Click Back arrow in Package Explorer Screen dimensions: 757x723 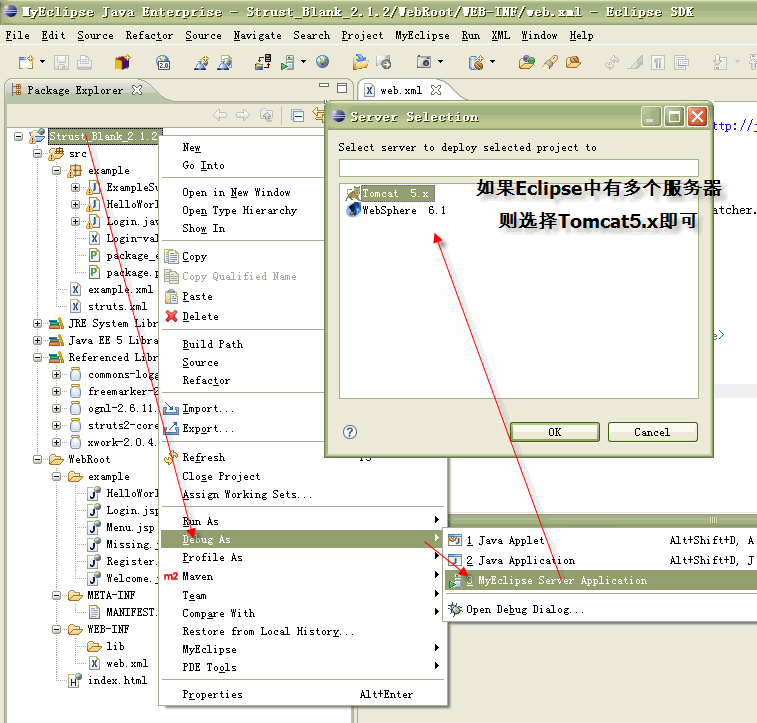point(220,115)
